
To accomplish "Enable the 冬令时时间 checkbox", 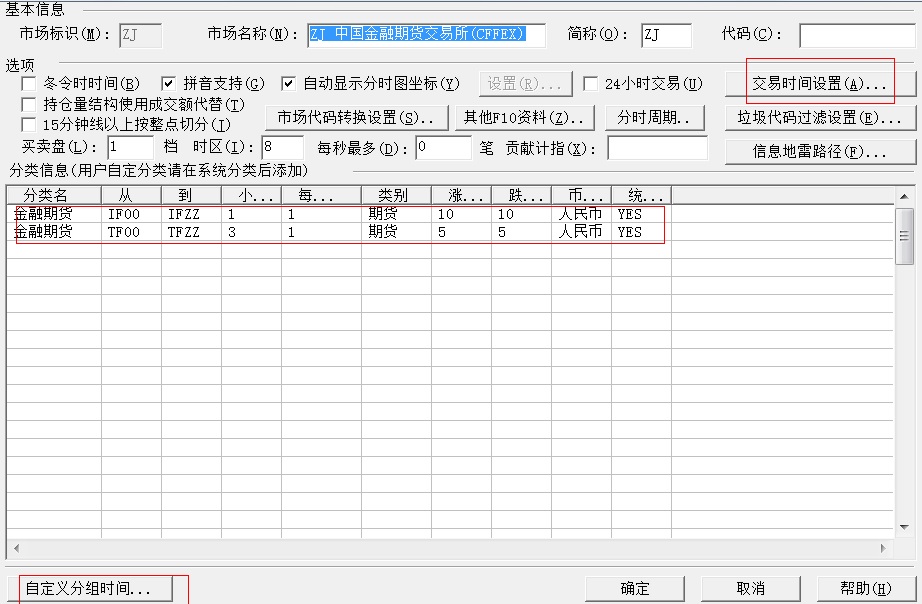I will [29, 84].
